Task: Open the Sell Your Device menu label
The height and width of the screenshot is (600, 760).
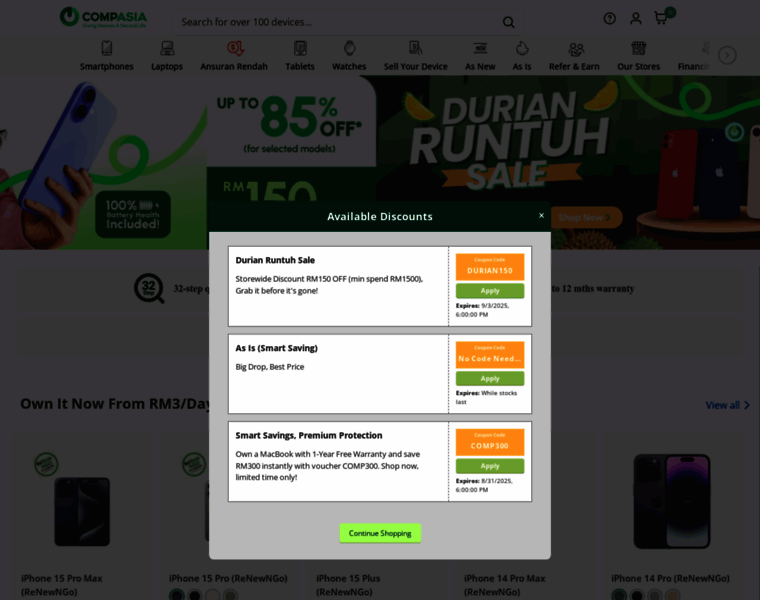Action: 415,66
